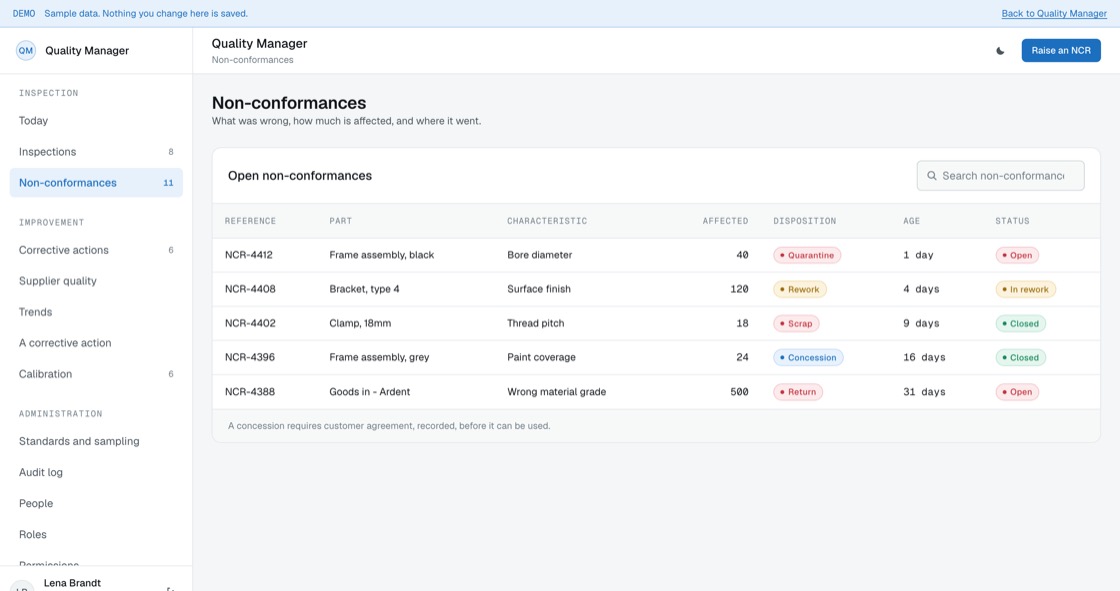Click the '16 days' age value
This screenshot has width=1120, height=591.
coord(924,357)
